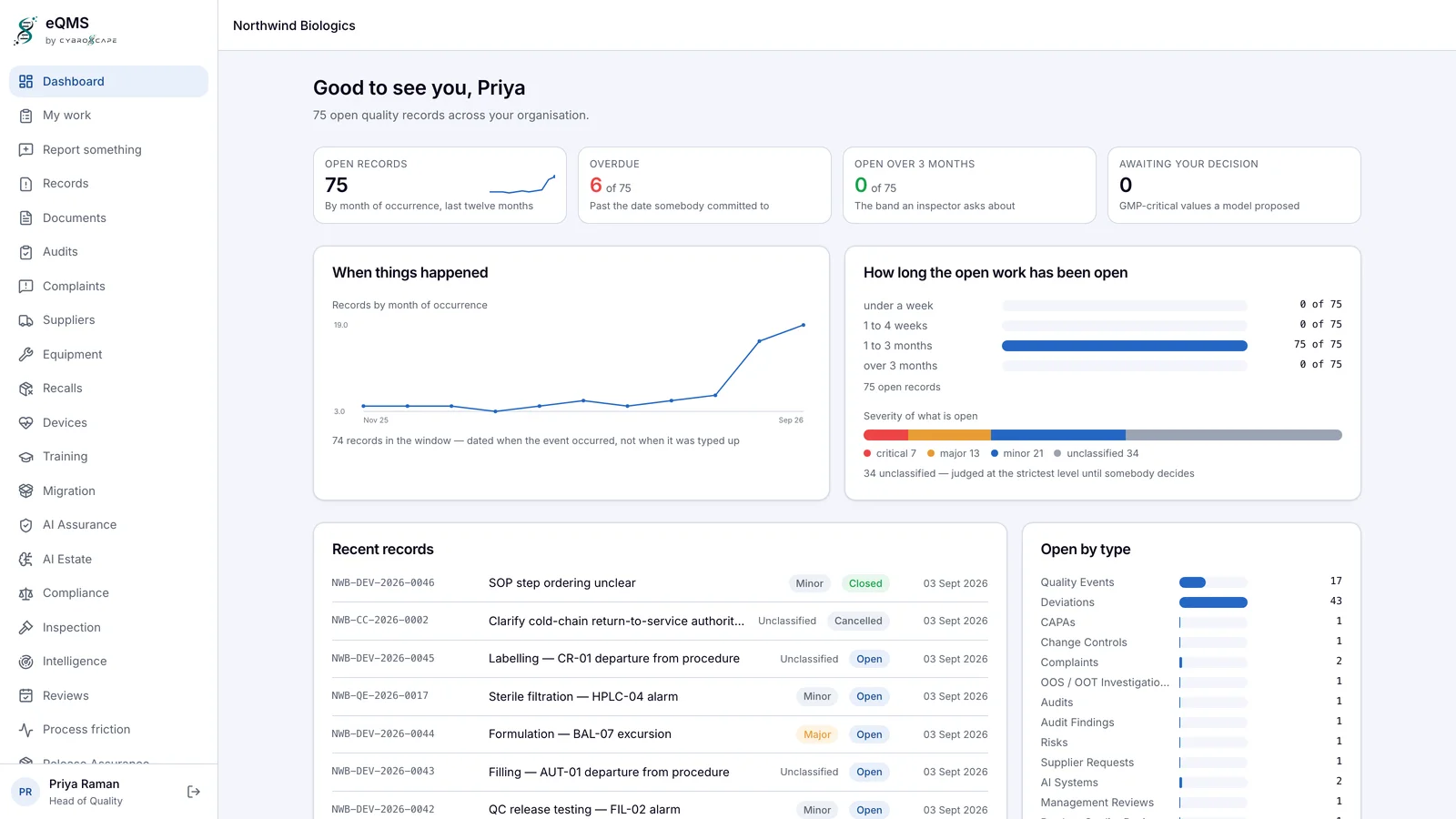Viewport: 1456px width, 819px height.
Task: Click the Deviations row in Open by type
Action: [x=1191, y=602]
